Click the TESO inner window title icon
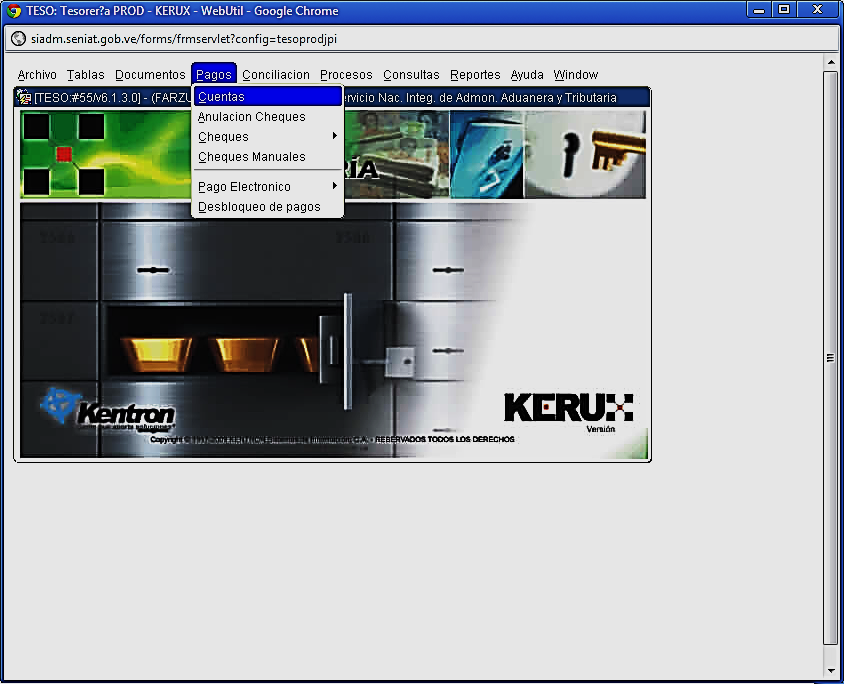The height and width of the screenshot is (684, 844). [24, 97]
